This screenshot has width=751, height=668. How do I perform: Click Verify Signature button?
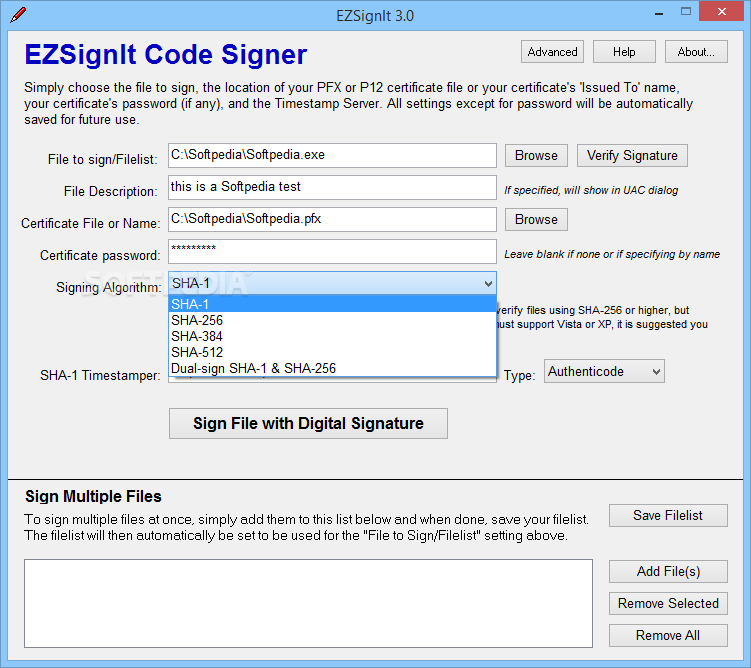tap(632, 156)
